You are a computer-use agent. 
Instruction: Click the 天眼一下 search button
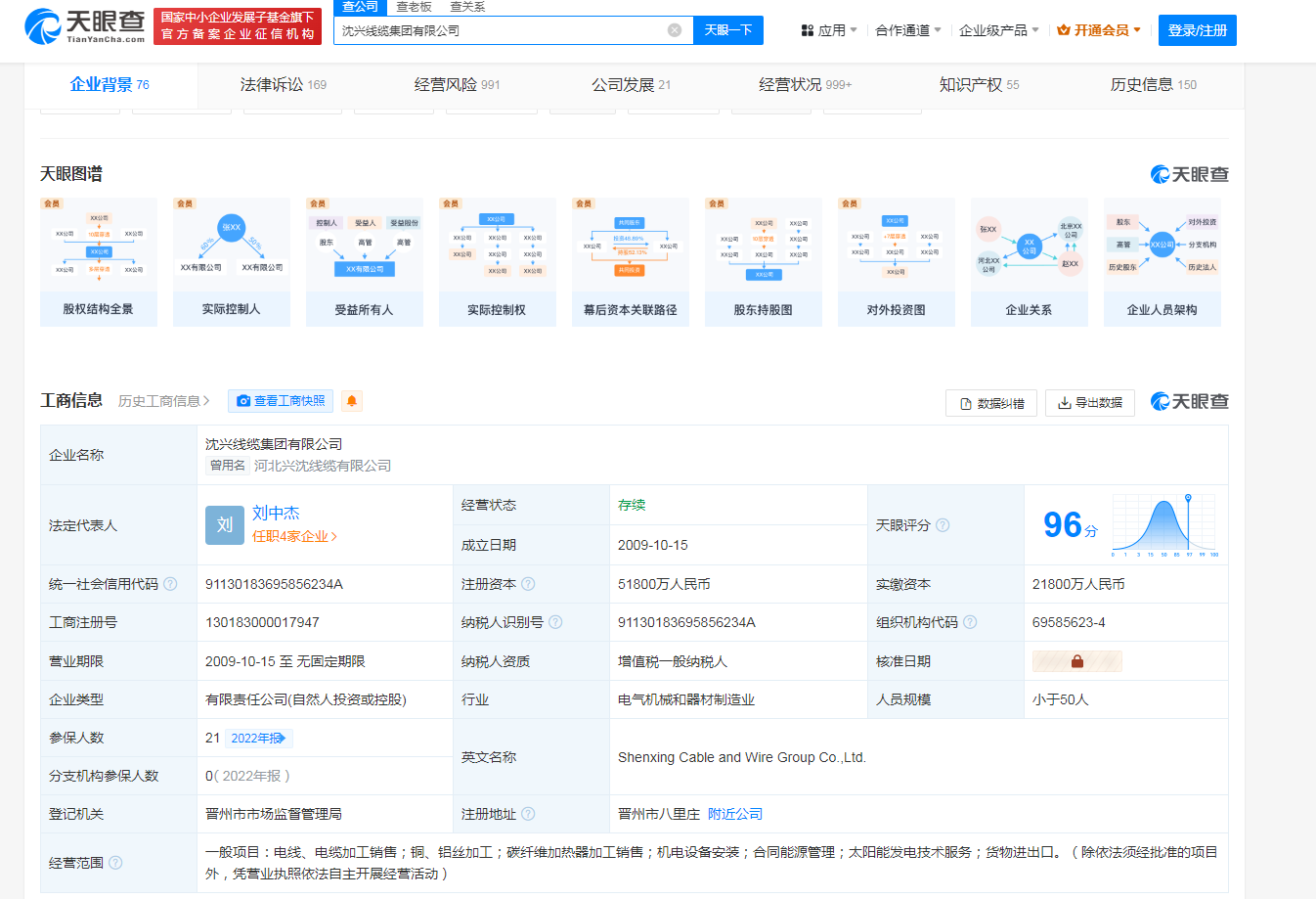(728, 30)
